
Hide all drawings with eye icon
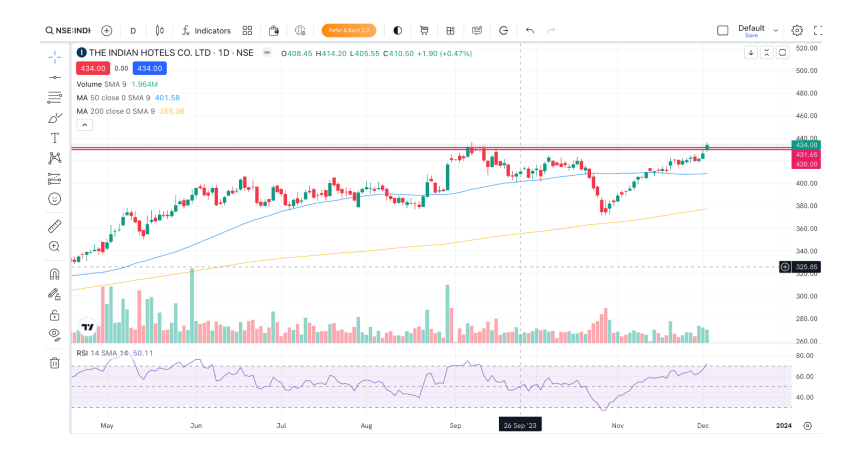(55, 334)
